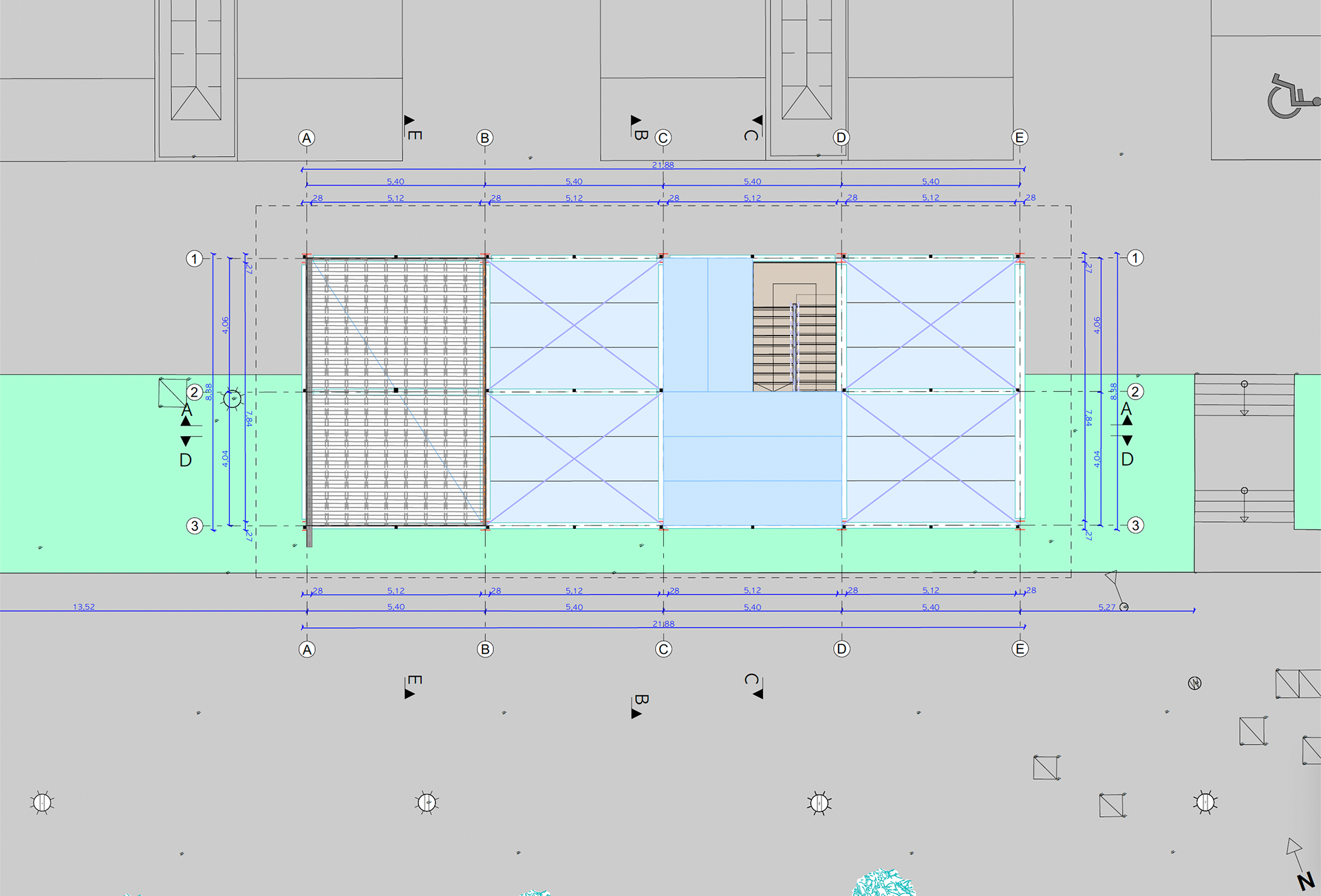Click the 13,52 dimension text
Viewport: 1321px width, 896px height.
(84, 607)
